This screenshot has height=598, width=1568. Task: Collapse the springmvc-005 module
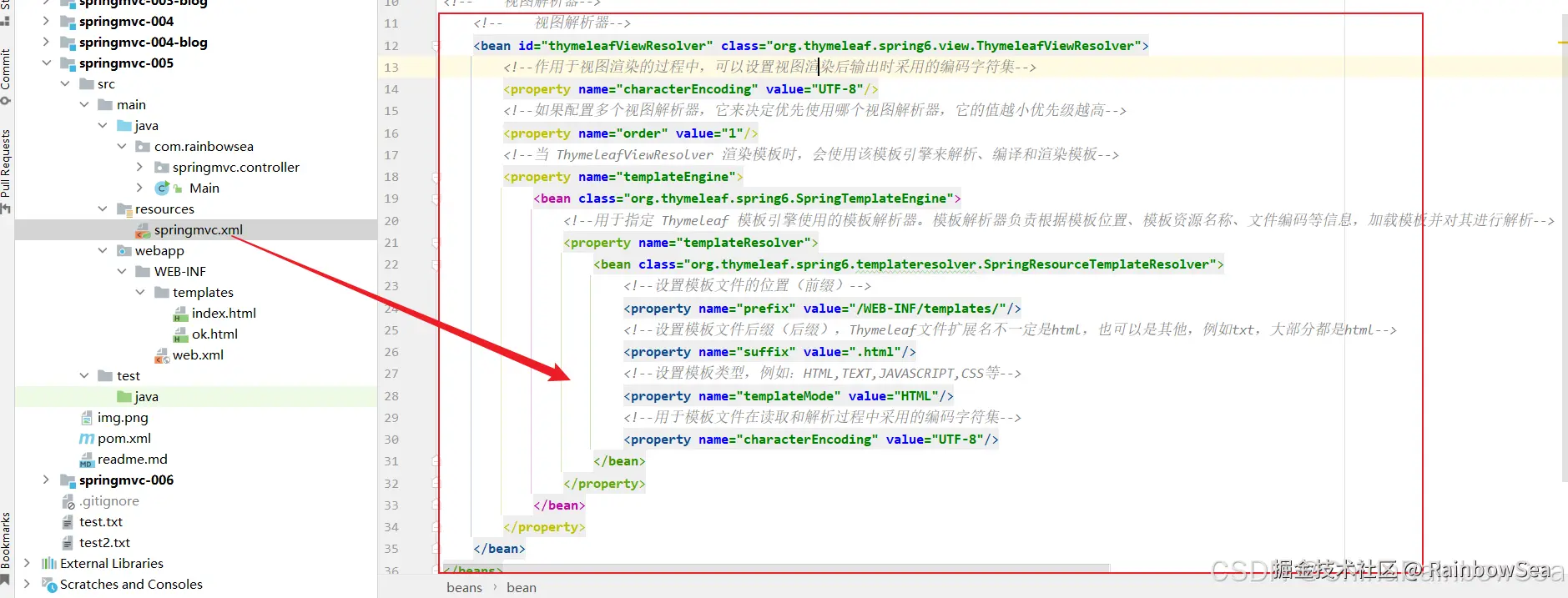coord(47,63)
